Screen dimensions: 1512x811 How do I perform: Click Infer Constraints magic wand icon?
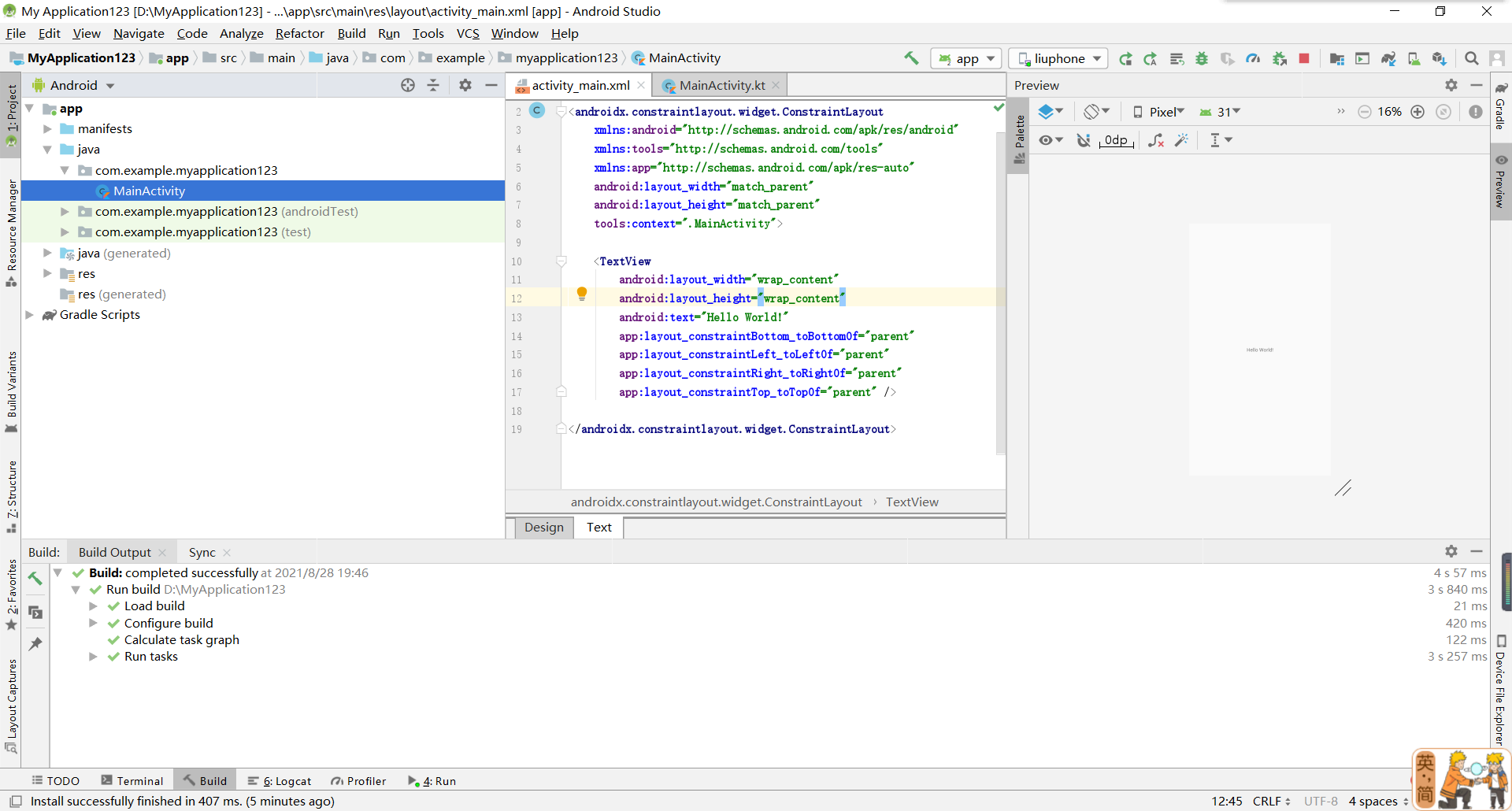[1181, 140]
